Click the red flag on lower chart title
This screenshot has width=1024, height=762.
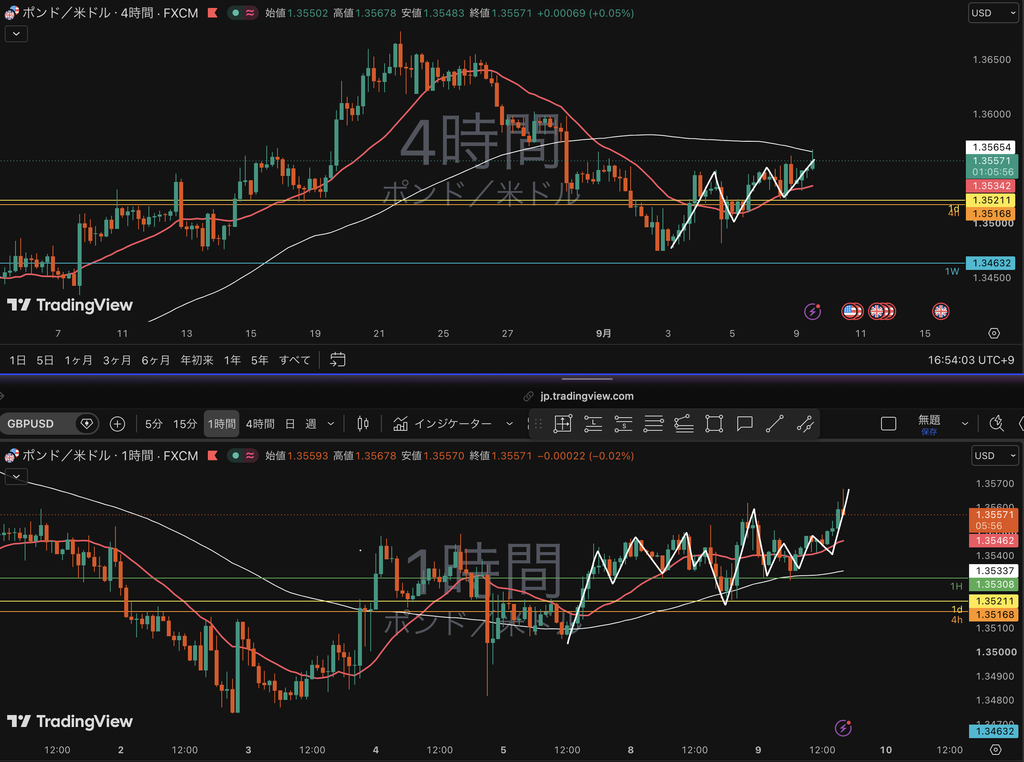[x=212, y=456]
